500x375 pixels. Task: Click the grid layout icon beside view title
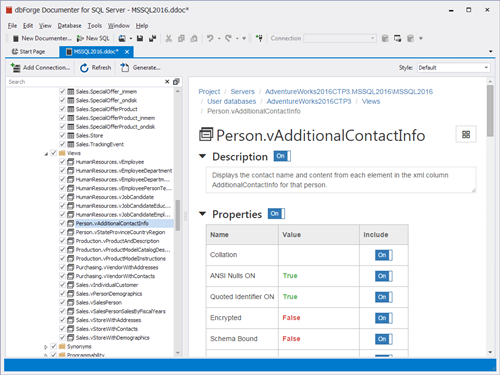466,134
